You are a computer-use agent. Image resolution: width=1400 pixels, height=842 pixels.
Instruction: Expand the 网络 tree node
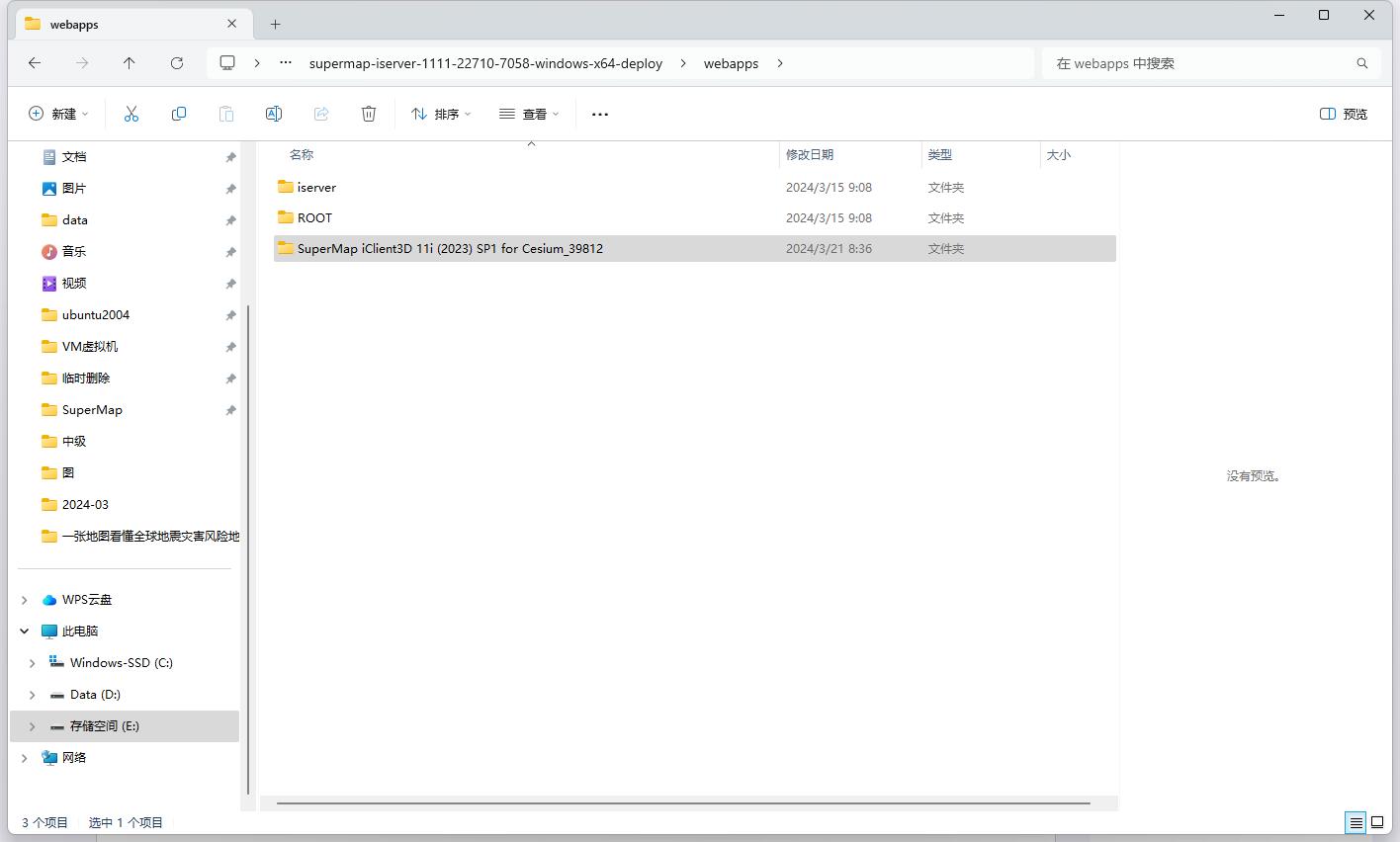[25, 758]
